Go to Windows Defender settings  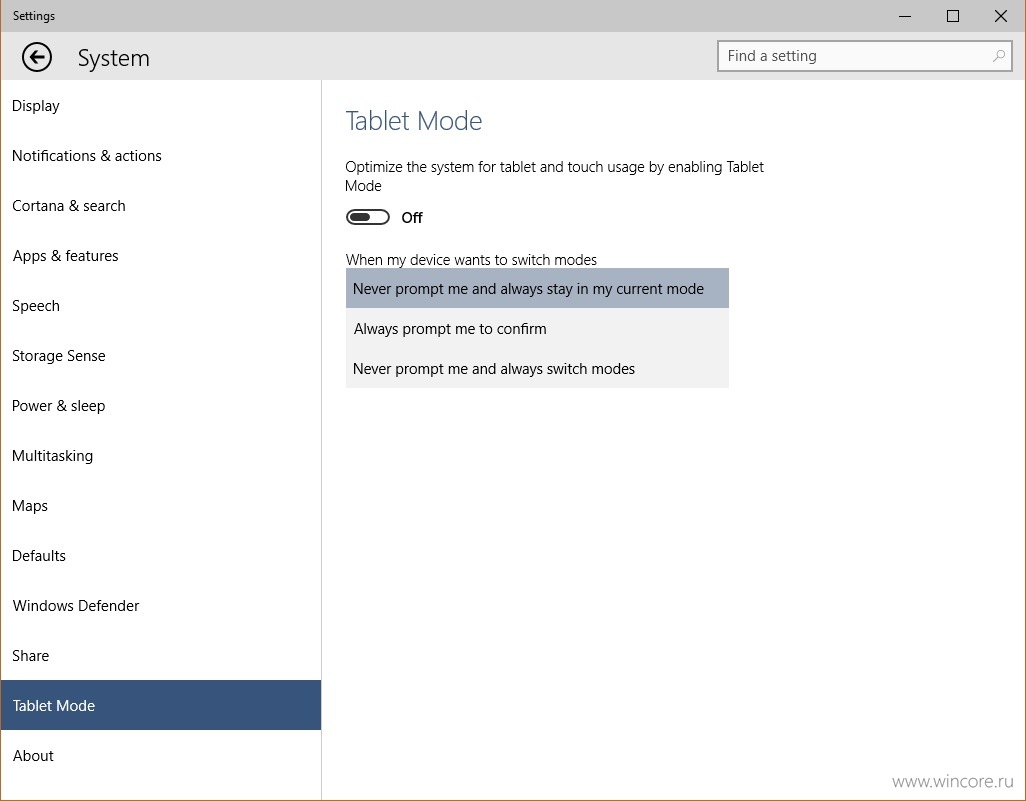point(161,606)
